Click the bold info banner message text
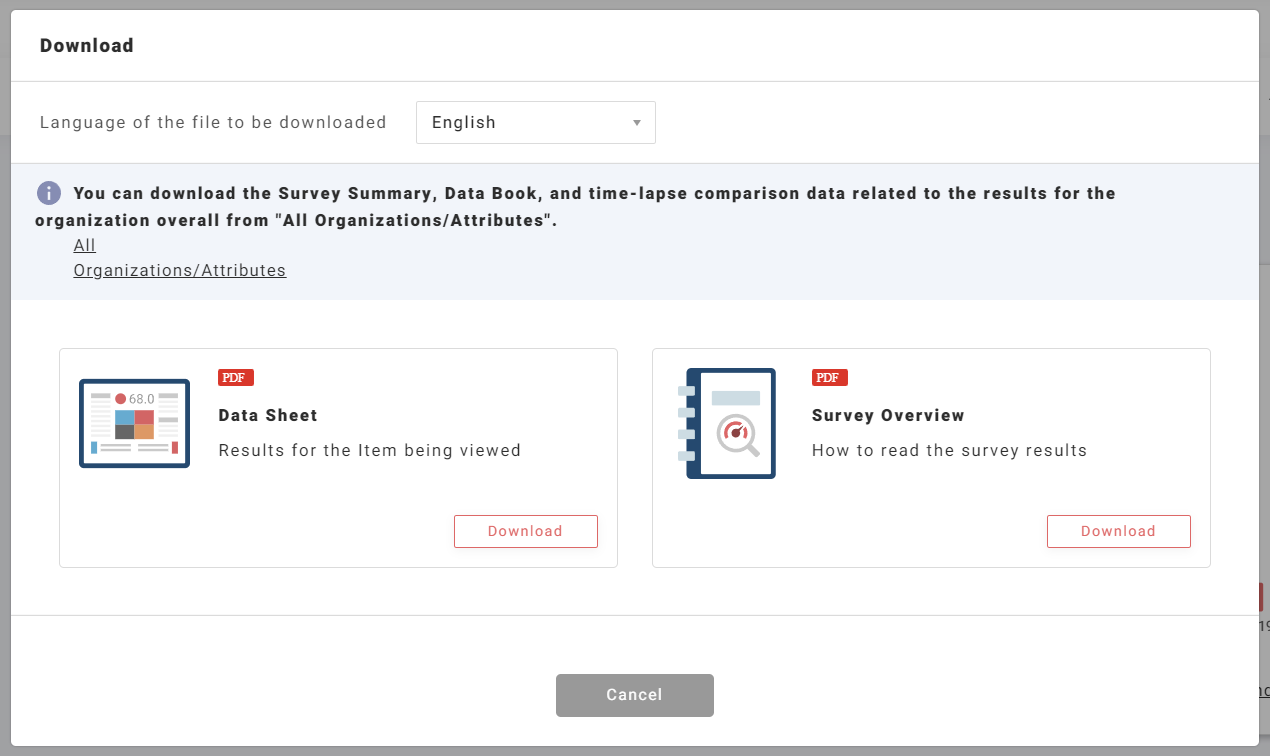 tap(594, 193)
